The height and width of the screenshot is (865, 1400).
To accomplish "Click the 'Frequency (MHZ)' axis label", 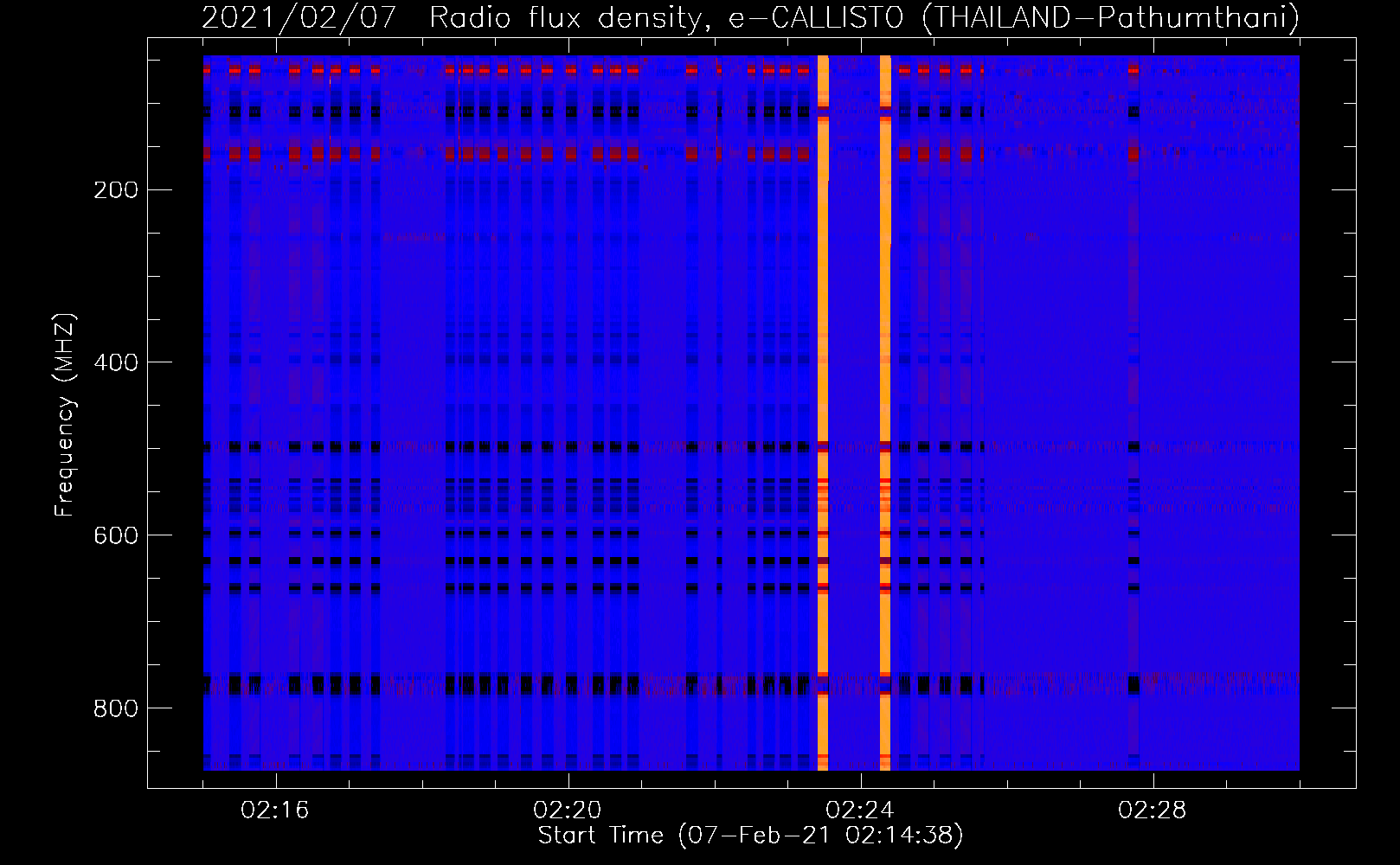I will click(65, 414).
